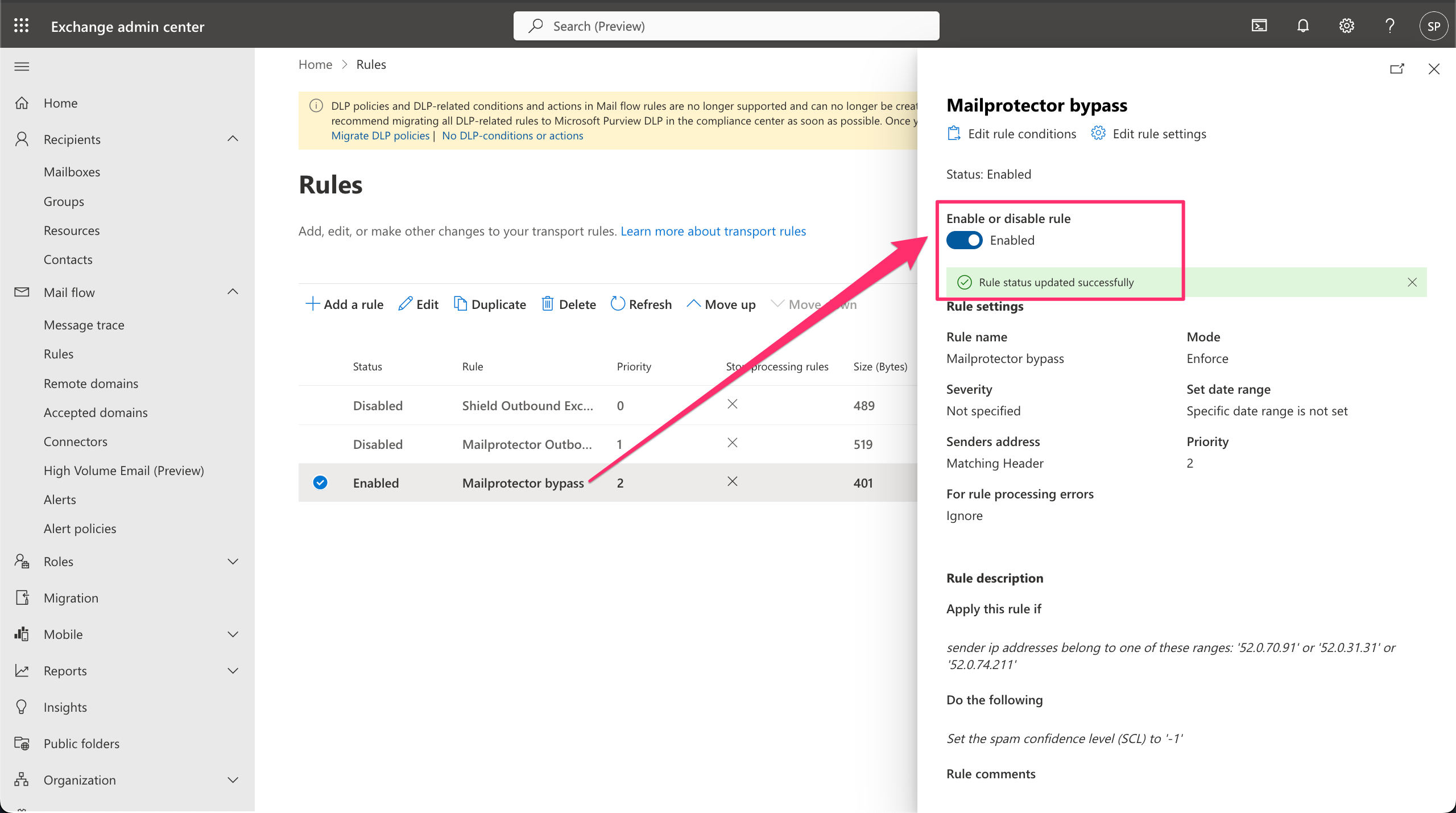Image resolution: width=1456 pixels, height=813 pixels.
Task: Pop out the rule details panel
Action: point(1397,69)
